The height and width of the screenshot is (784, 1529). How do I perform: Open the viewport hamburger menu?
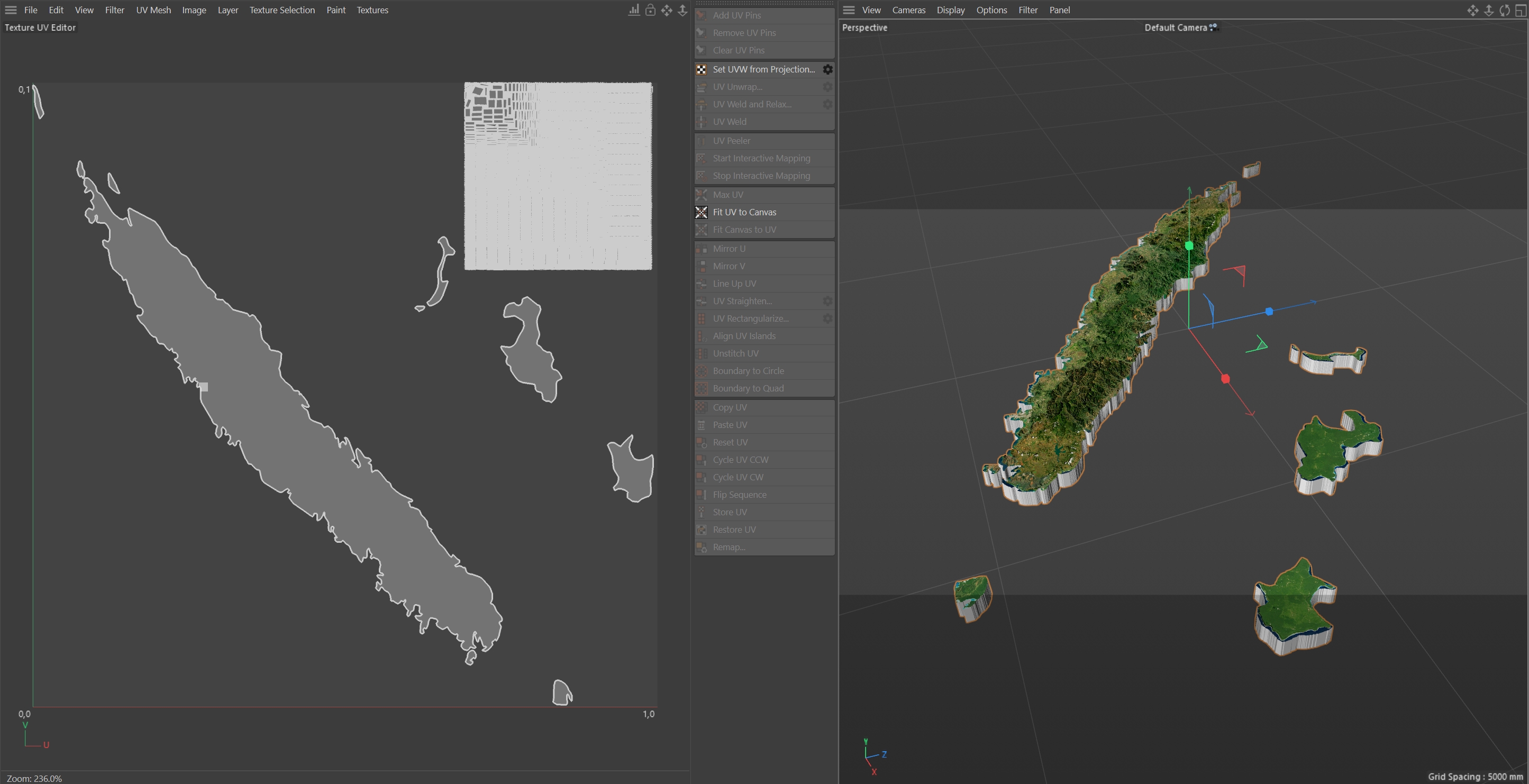point(849,10)
